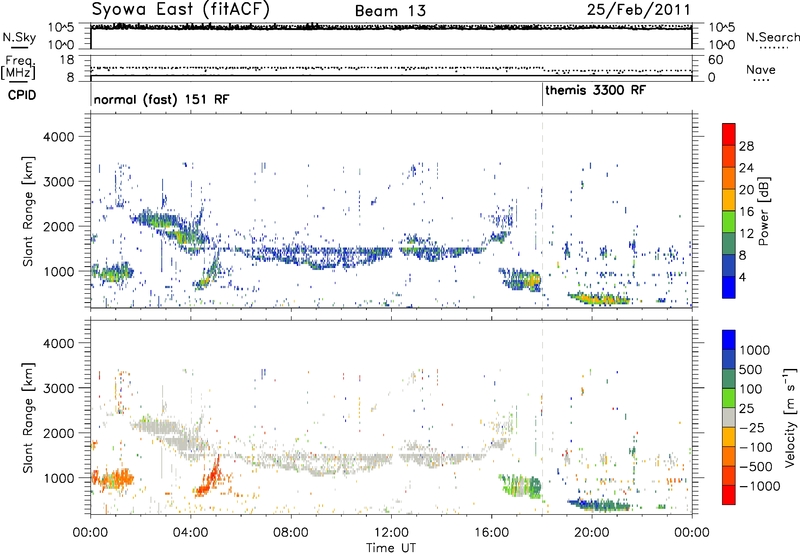Click the '16:00' time axis label

pos(491,533)
